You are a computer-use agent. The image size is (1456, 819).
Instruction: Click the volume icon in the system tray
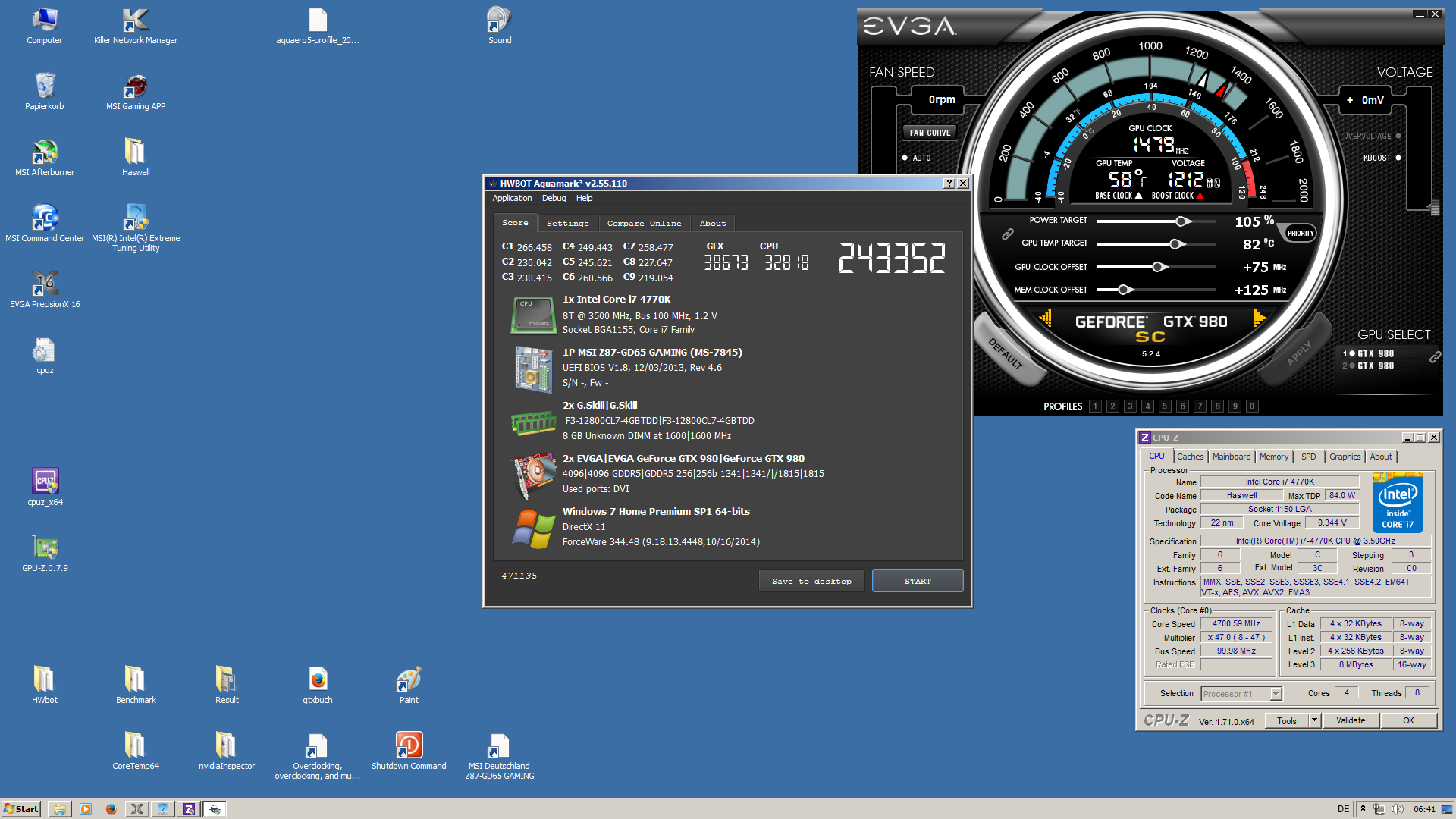coord(1398,809)
